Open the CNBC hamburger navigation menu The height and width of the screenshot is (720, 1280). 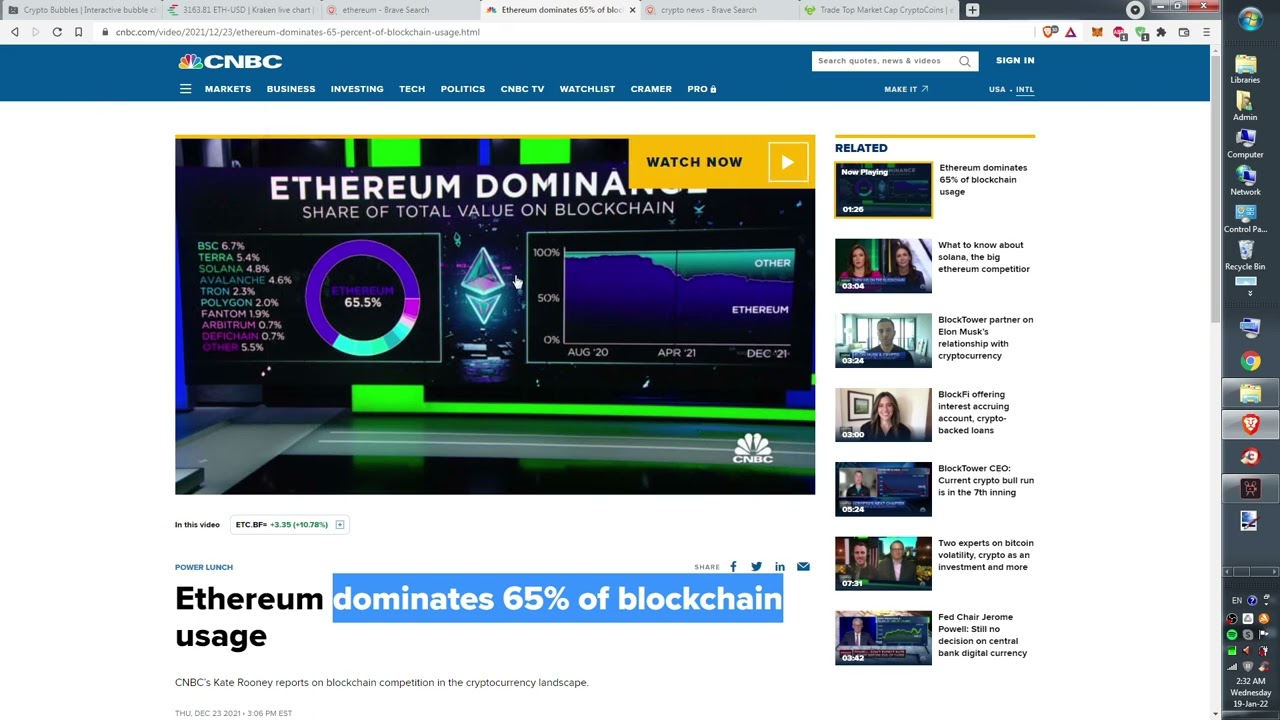185,89
